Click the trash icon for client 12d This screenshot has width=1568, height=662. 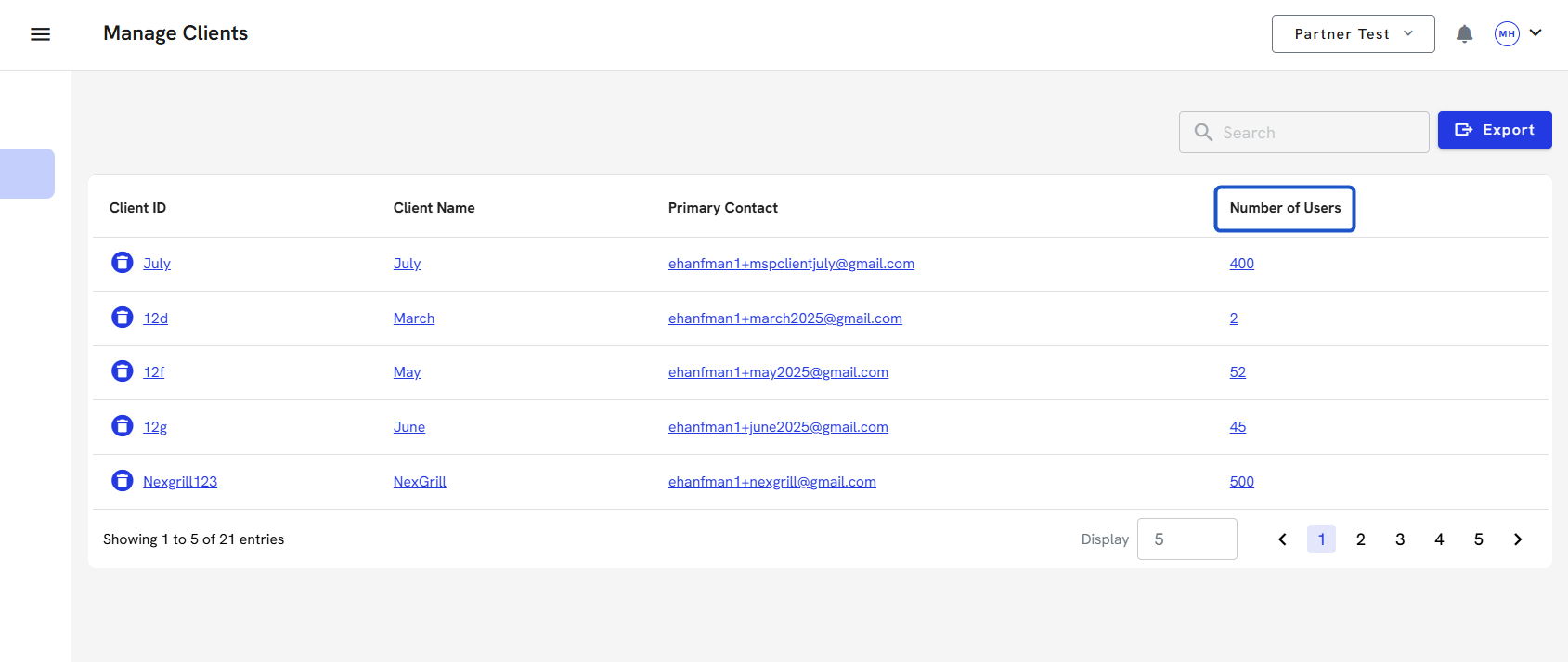point(123,318)
